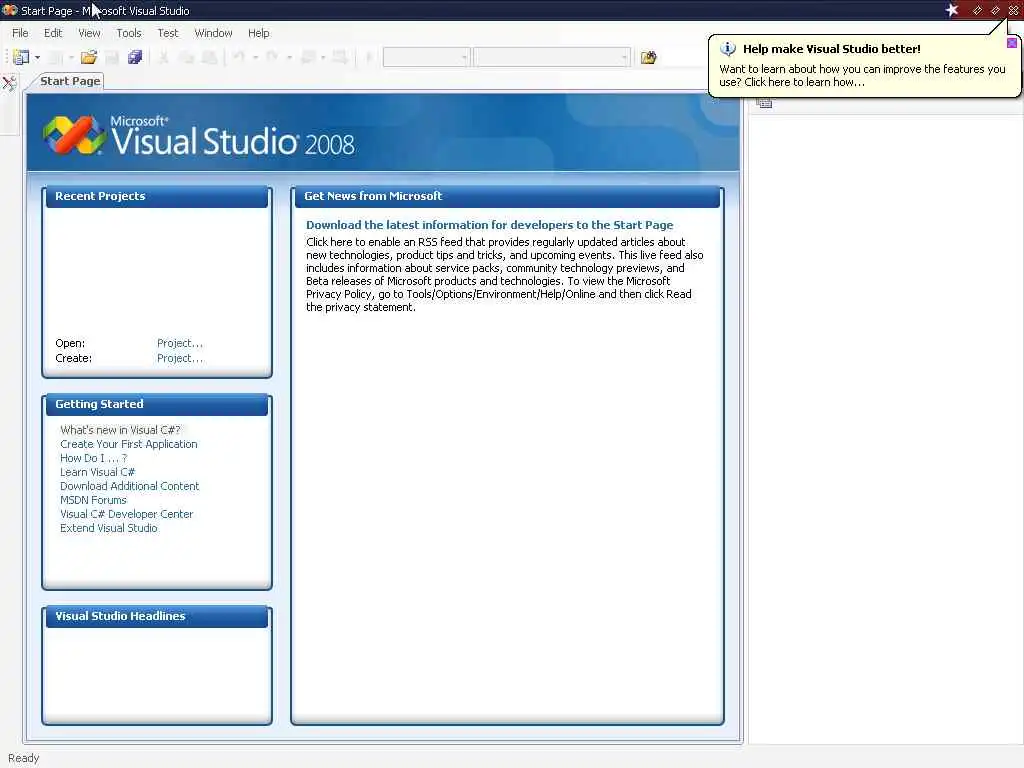Open the Undo history dropdown arrow
This screenshot has height=768, width=1024.
click(x=255, y=57)
